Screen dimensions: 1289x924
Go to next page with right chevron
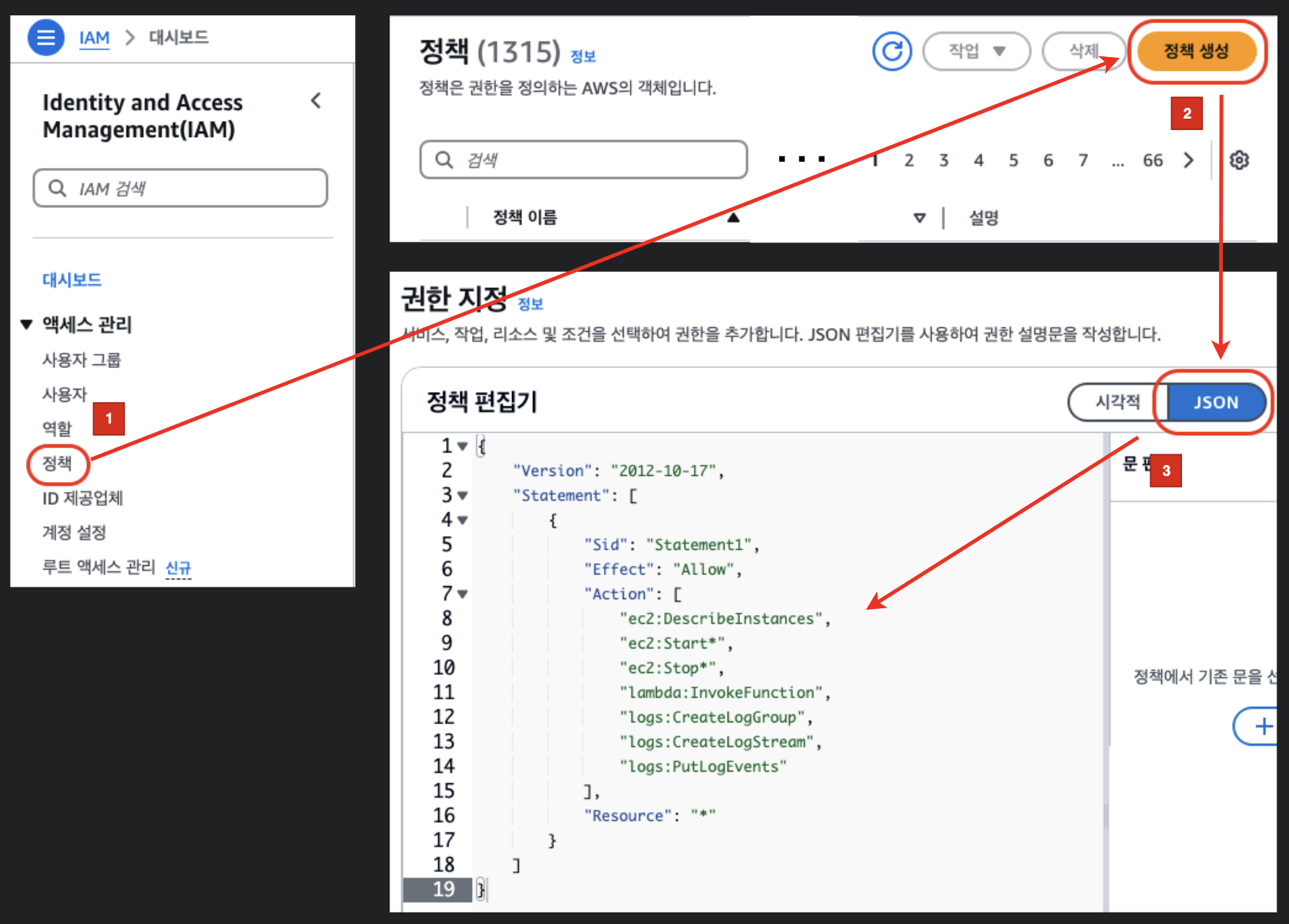point(1189,160)
